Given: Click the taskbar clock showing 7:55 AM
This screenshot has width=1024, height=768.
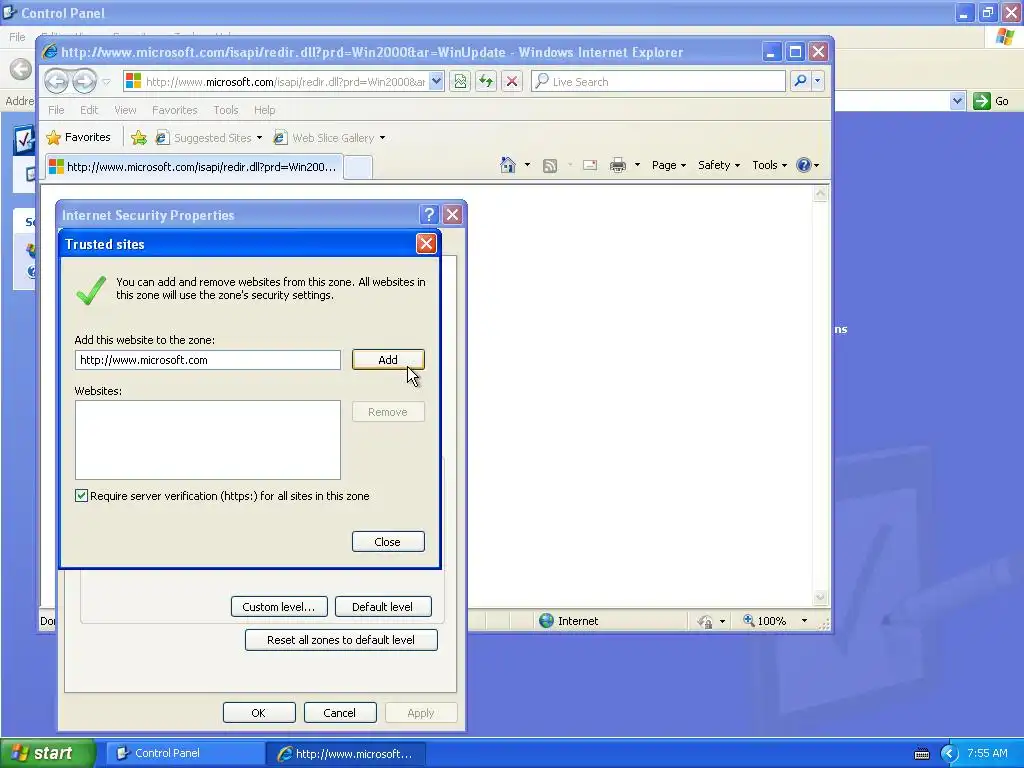Looking at the screenshot, I should (x=987, y=753).
